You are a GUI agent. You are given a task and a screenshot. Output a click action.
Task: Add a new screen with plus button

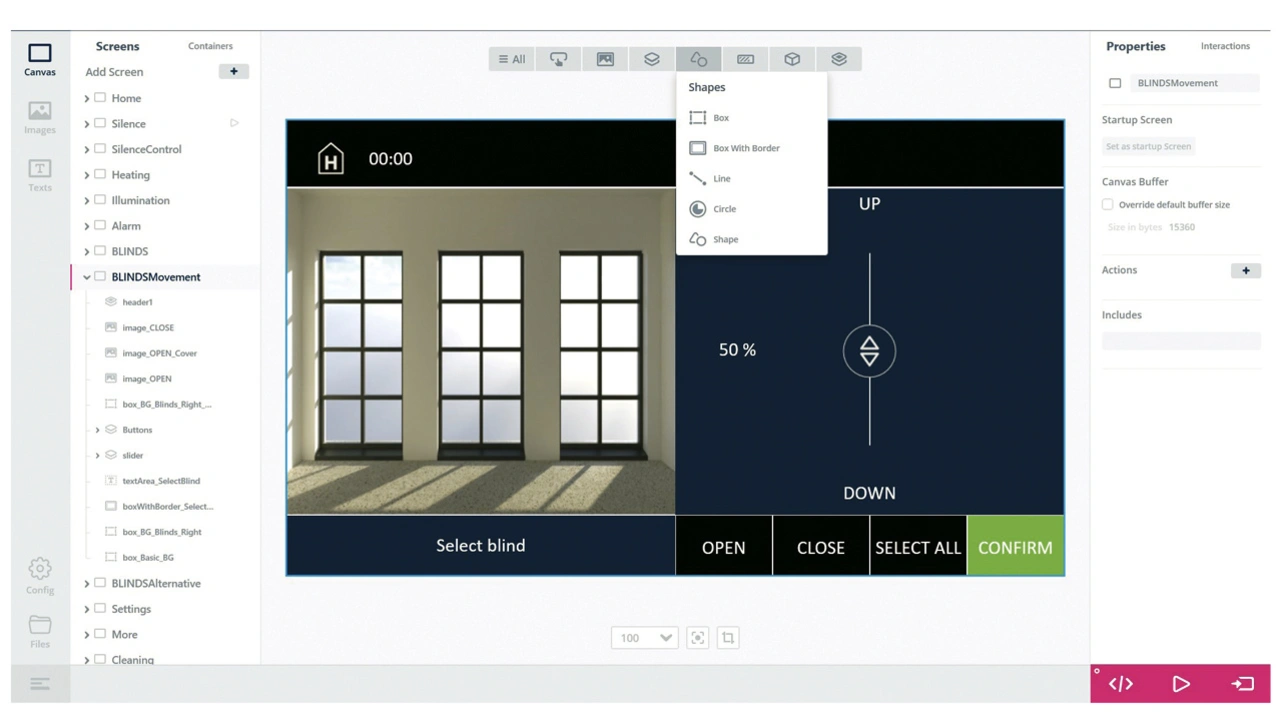233,72
